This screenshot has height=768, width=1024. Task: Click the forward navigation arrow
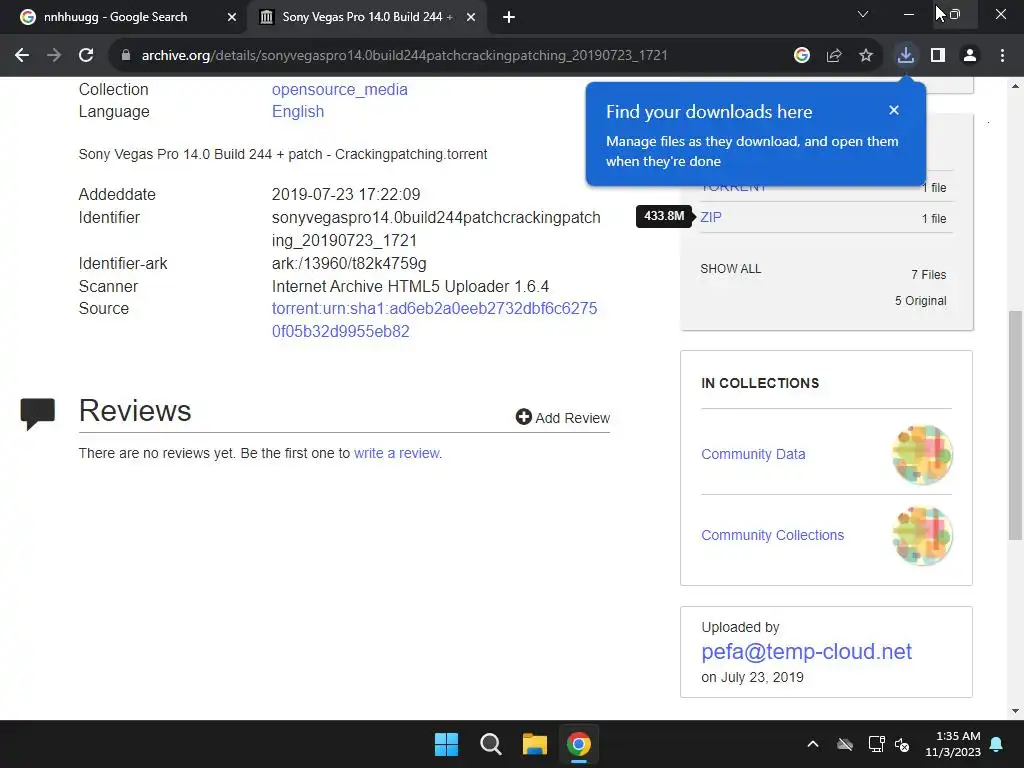[x=54, y=56]
